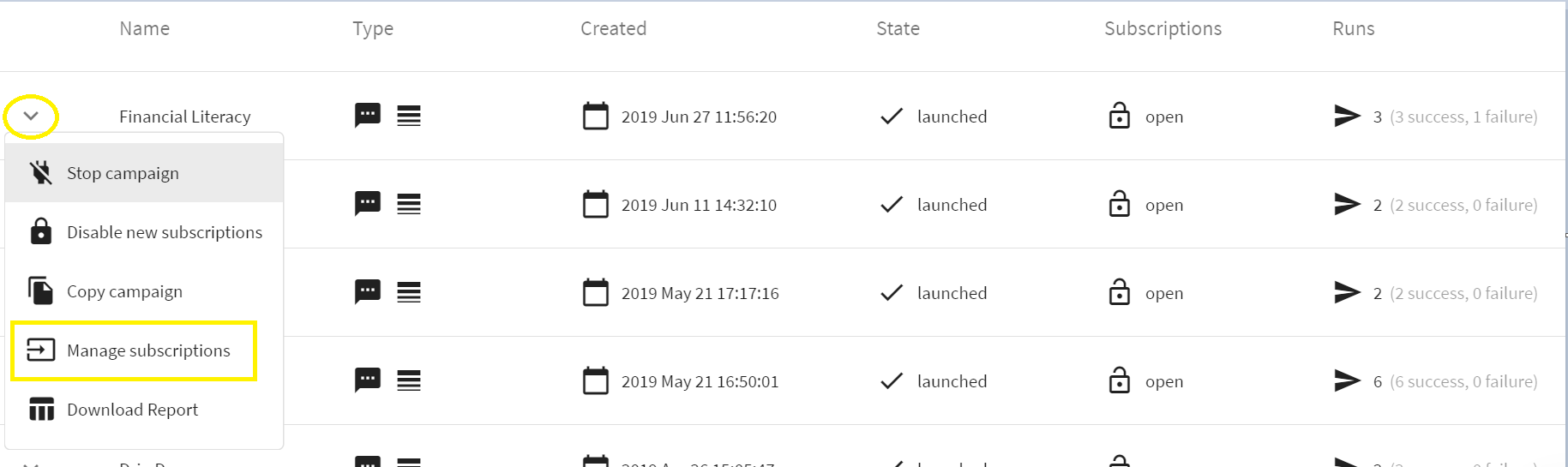Click the send arrow icon showing 3 runs

pyautogui.click(x=1347, y=116)
